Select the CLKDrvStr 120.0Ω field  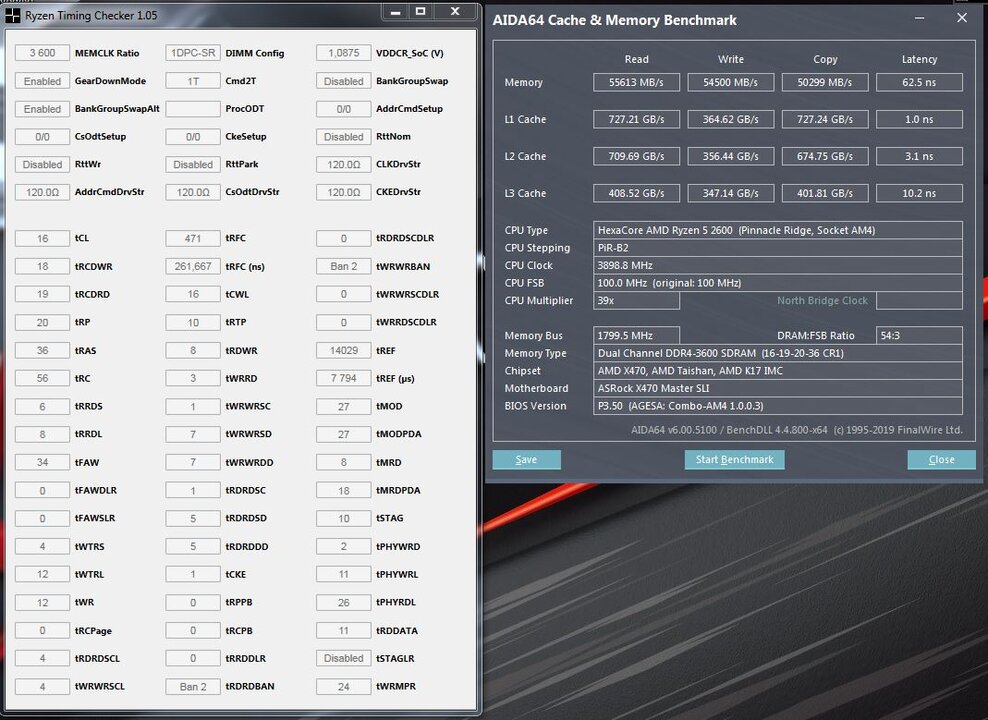[343, 164]
